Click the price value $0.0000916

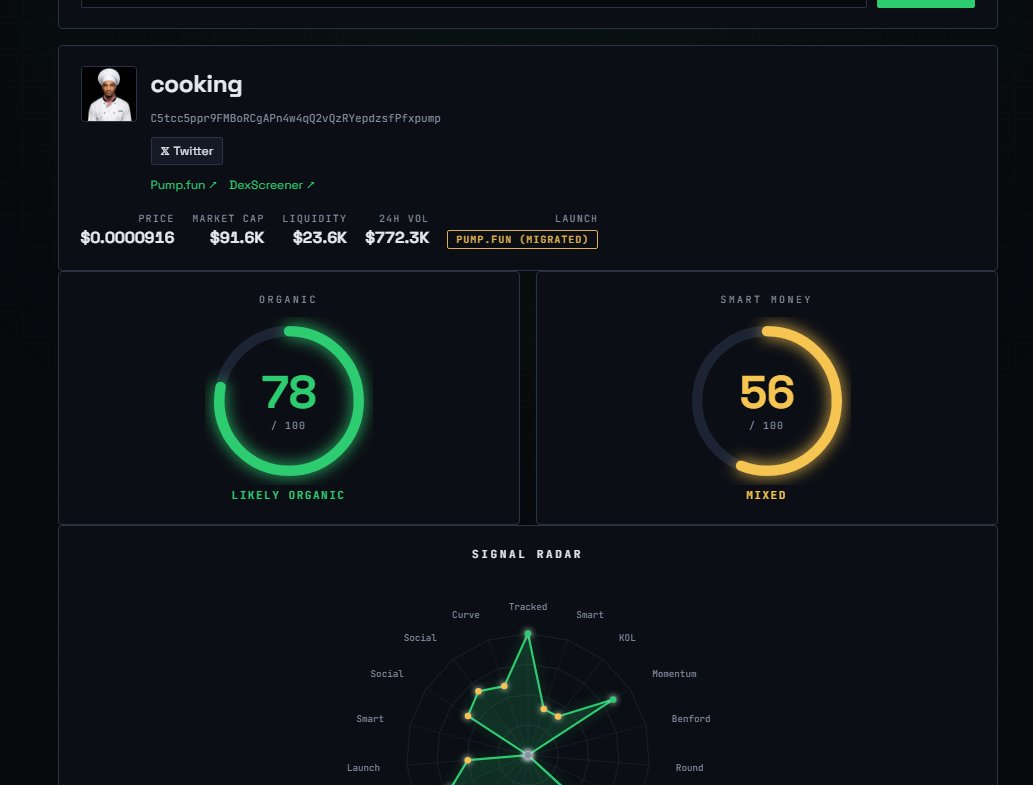click(127, 238)
